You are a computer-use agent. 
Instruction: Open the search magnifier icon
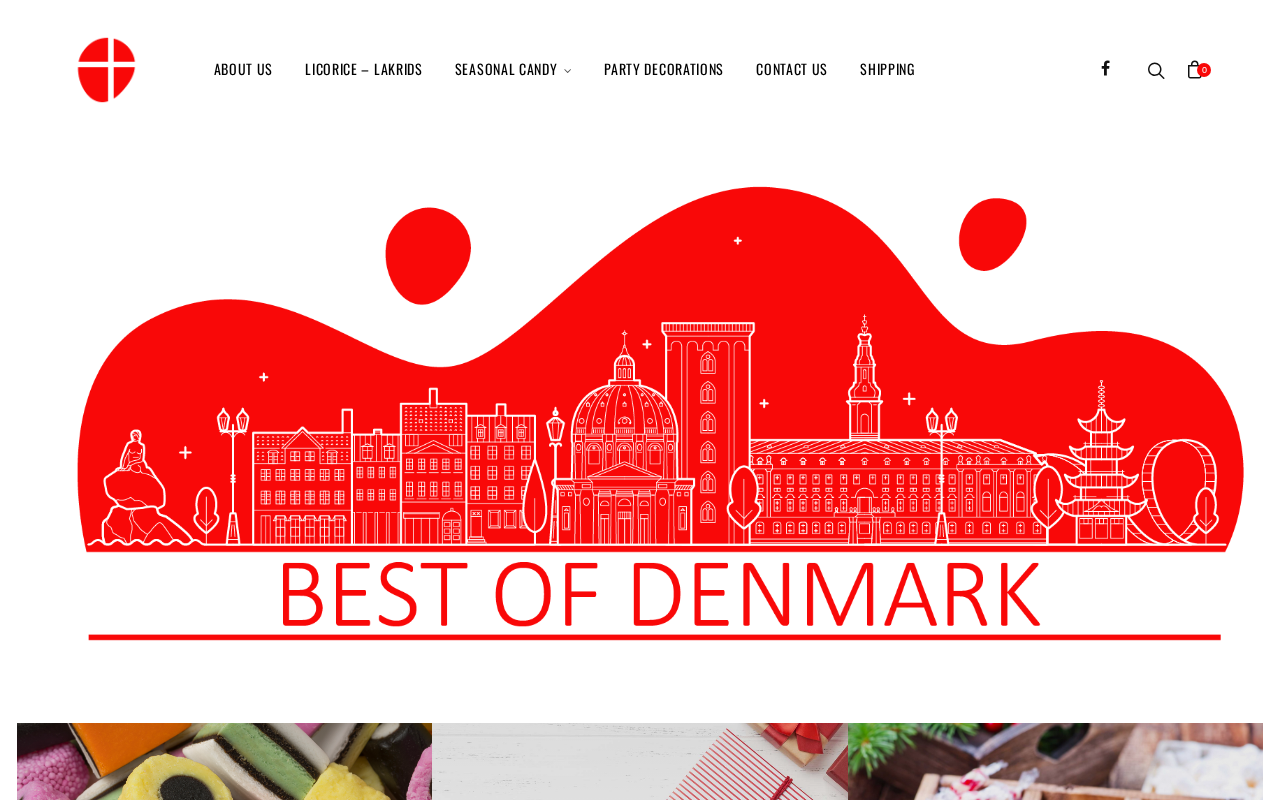(x=1156, y=70)
